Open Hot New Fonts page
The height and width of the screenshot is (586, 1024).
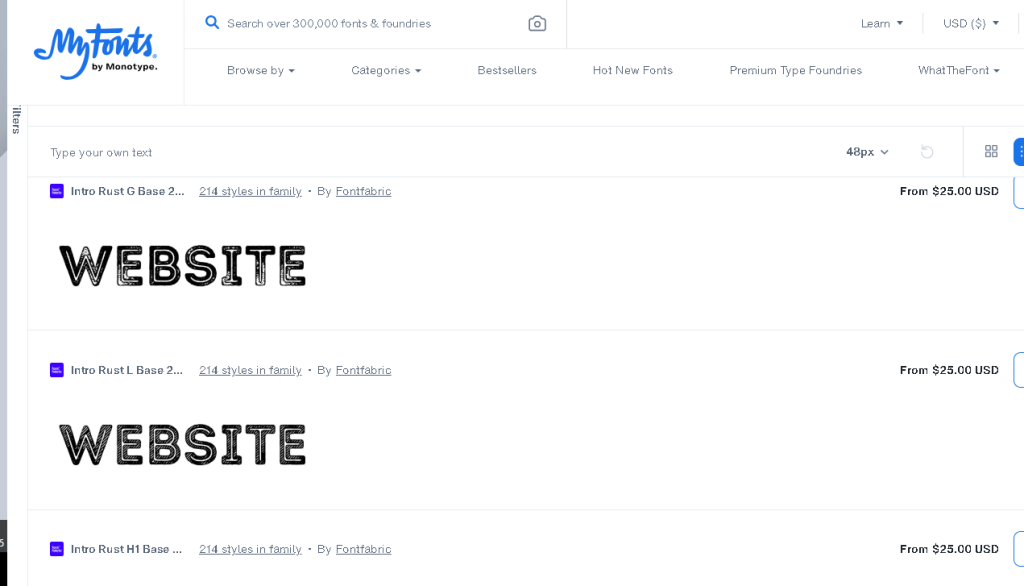pos(632,70)
